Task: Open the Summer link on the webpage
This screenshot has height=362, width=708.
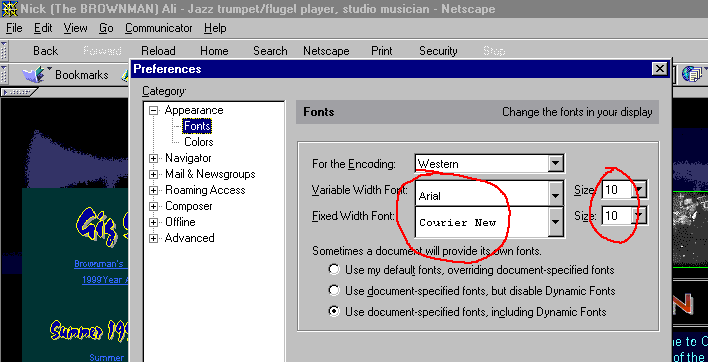Action: click(107, 357)
